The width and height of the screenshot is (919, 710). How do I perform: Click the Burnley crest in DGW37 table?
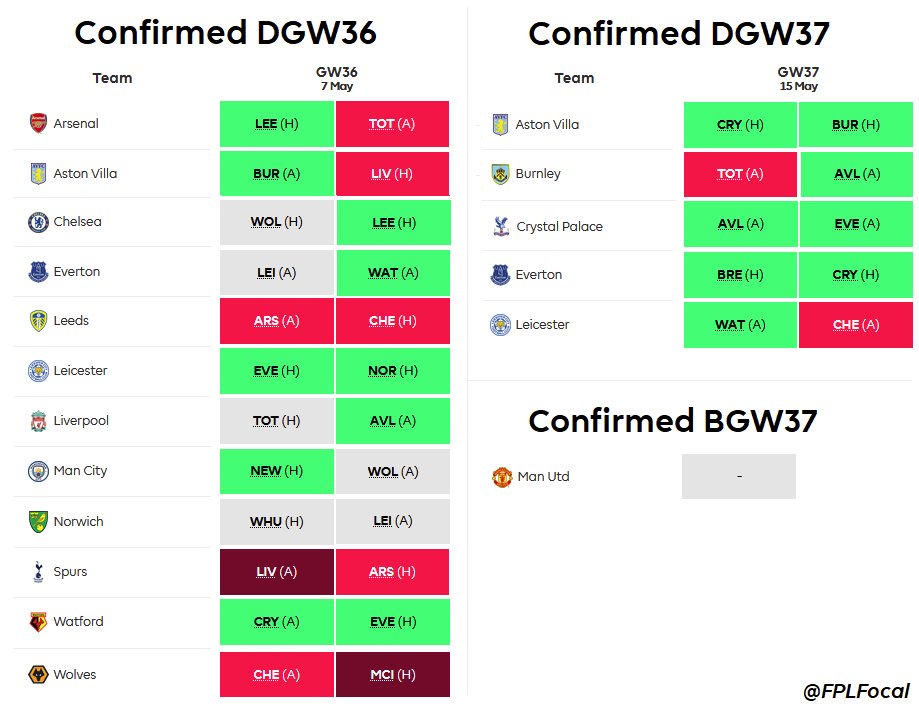500,174
